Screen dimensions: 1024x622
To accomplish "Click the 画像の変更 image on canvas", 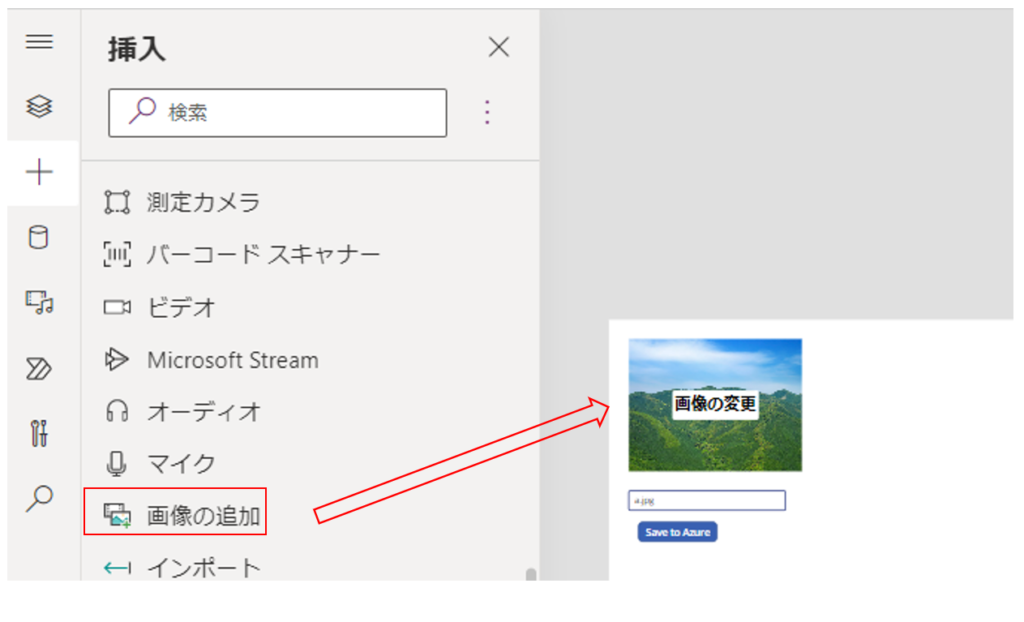I will [715, 404].
